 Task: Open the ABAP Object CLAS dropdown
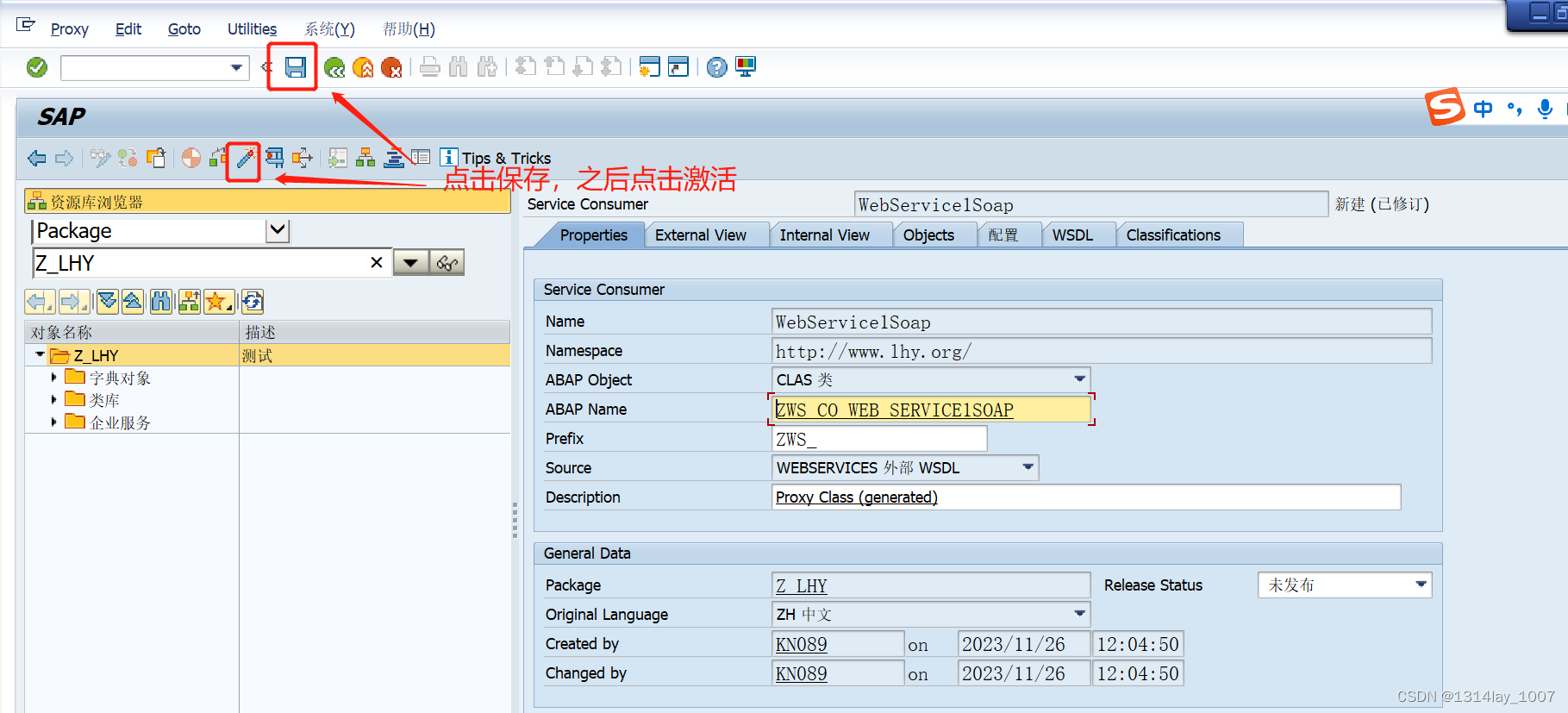point(1079,379)
